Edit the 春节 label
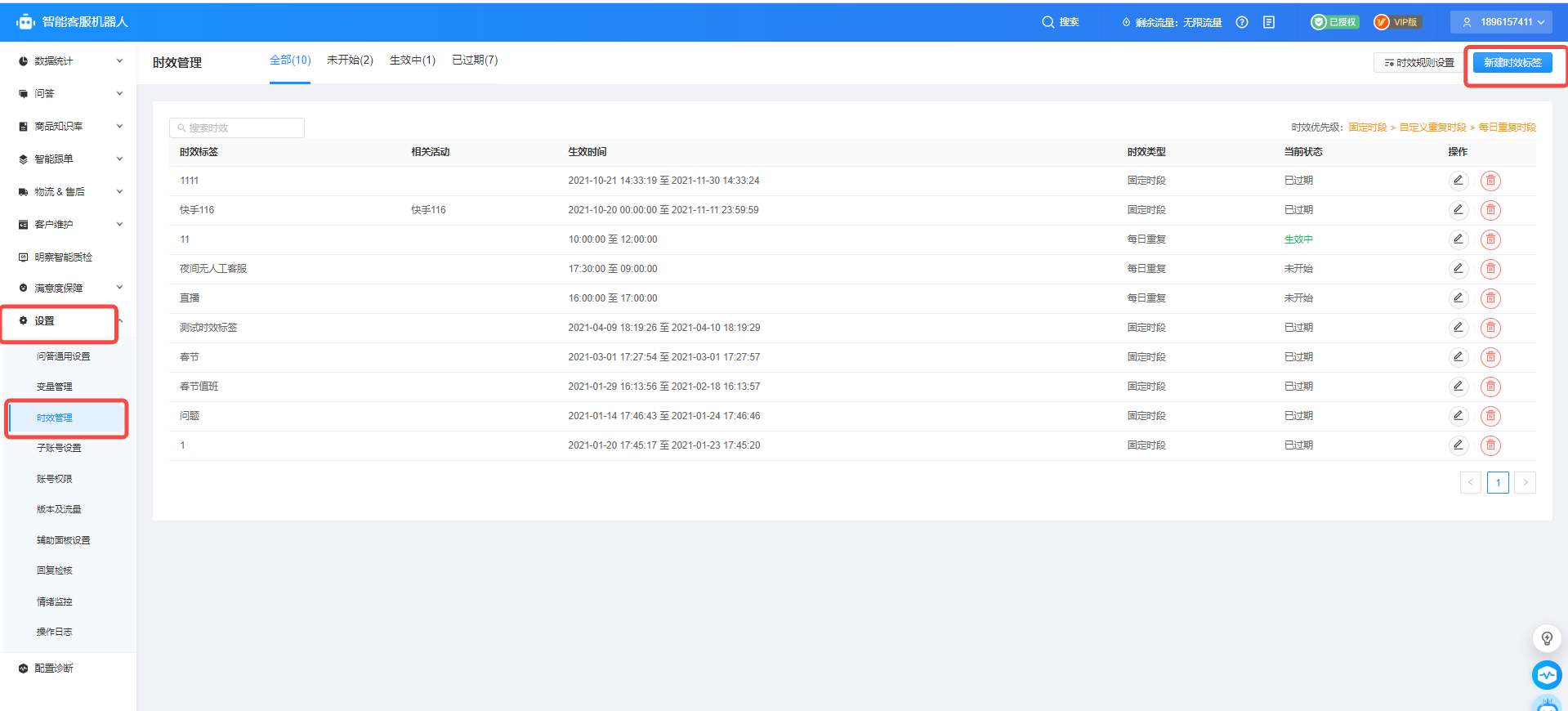The width and height of the screenshot is (1568, 711). click(1458, 357)
